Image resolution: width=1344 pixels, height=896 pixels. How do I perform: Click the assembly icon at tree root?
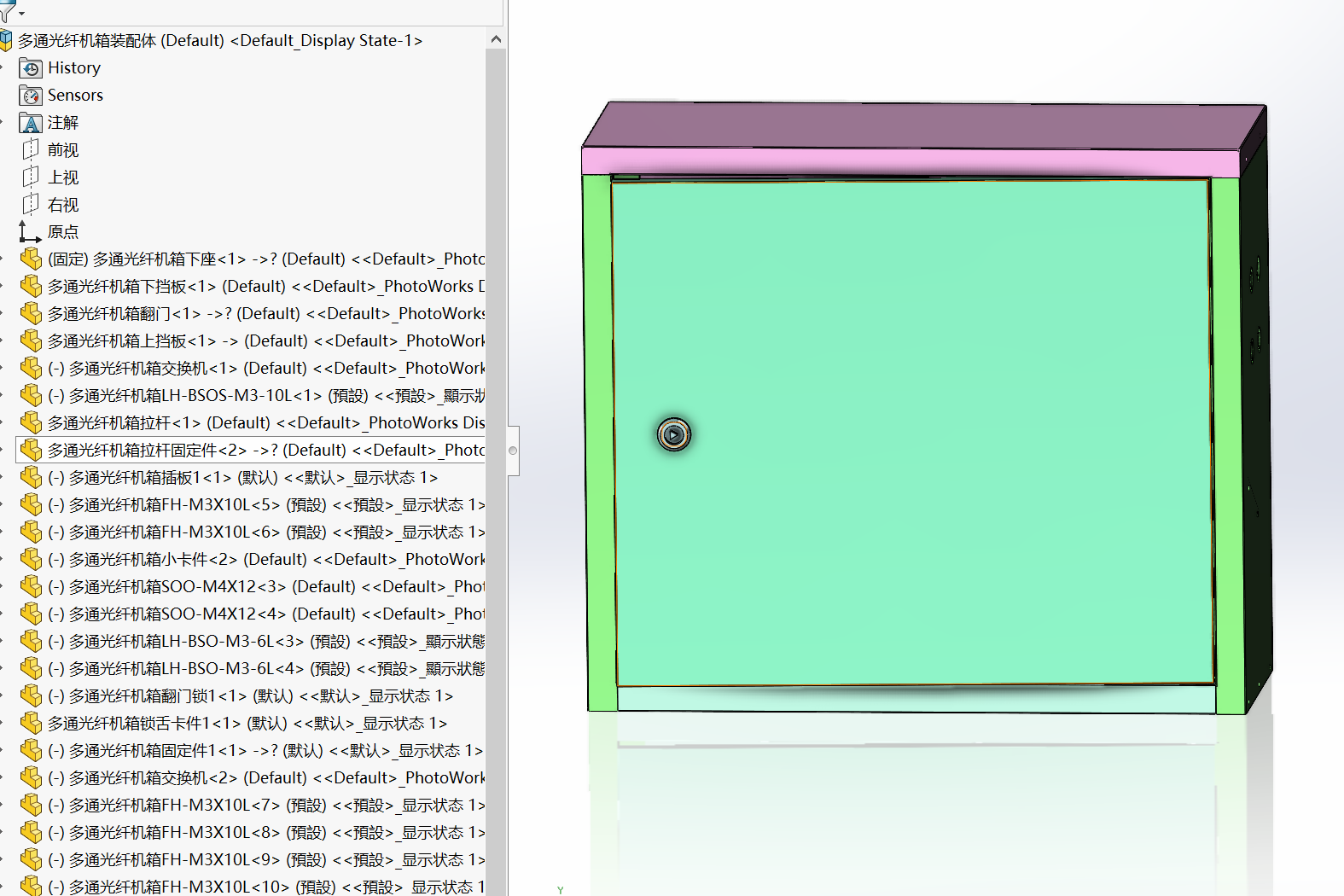(x=6, y=40)
